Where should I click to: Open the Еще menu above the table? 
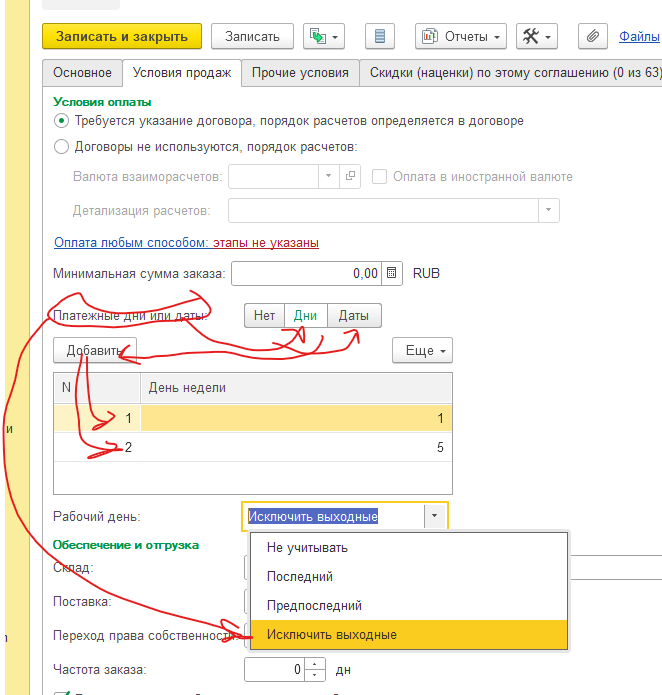pos(422,351)
